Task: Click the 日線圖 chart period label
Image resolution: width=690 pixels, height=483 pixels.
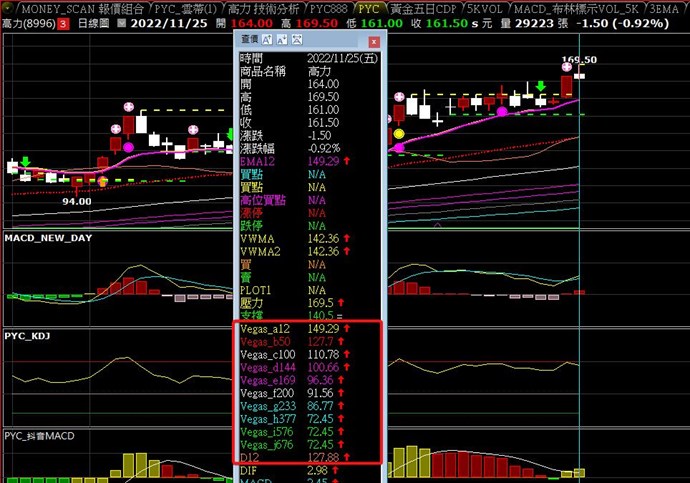Action: point(95,21)
